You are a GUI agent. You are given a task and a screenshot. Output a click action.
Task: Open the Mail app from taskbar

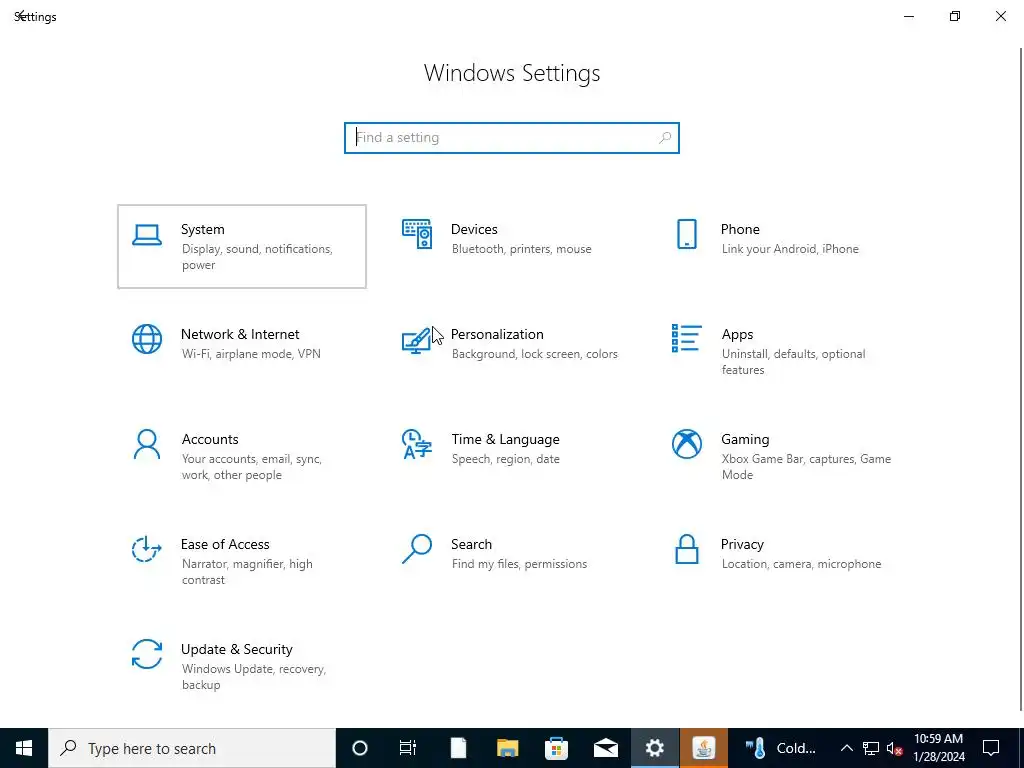pyautogui.click(x=605, y=748)
